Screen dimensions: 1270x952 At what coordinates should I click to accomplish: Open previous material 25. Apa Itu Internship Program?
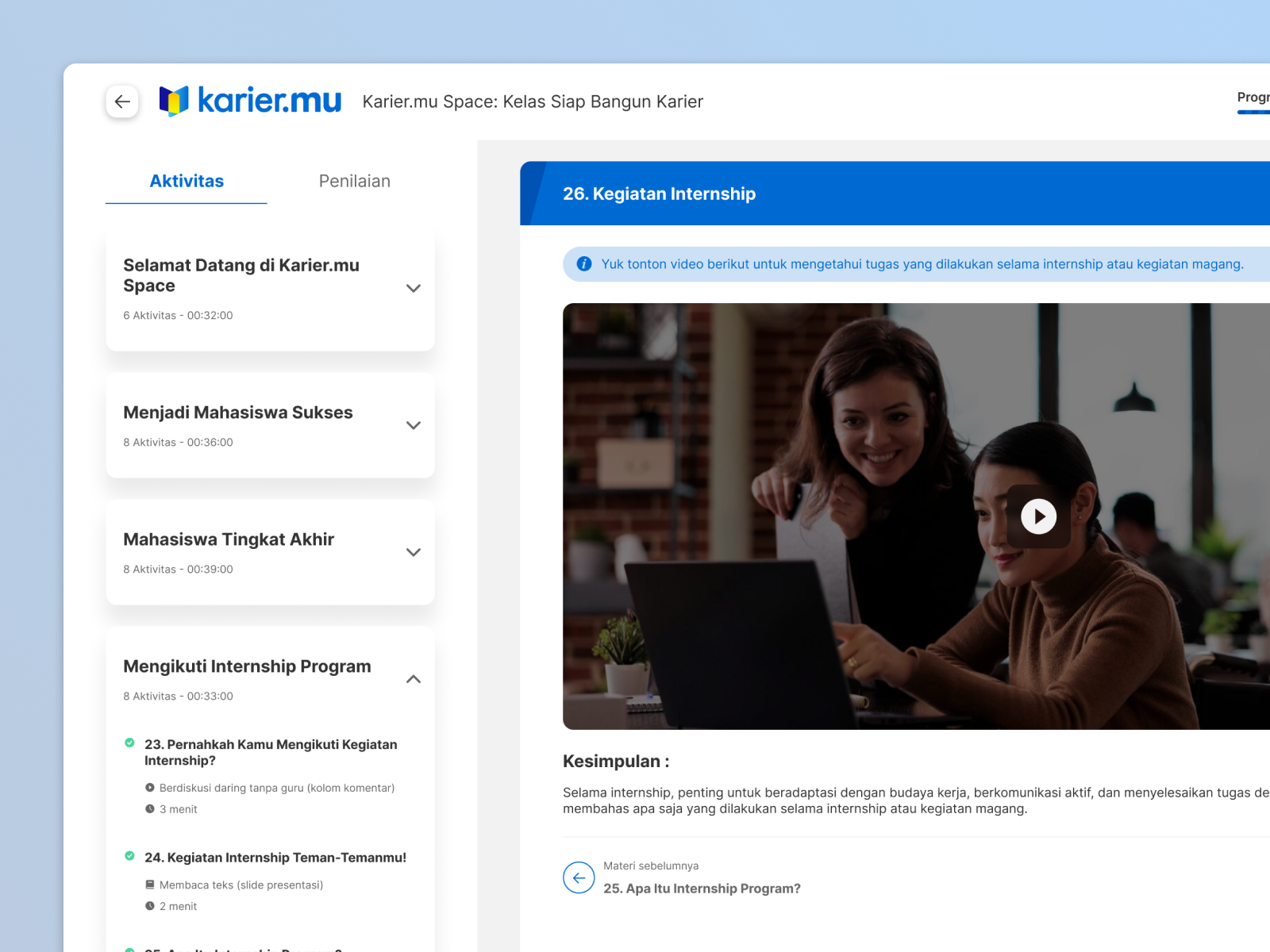pos(702,889)
